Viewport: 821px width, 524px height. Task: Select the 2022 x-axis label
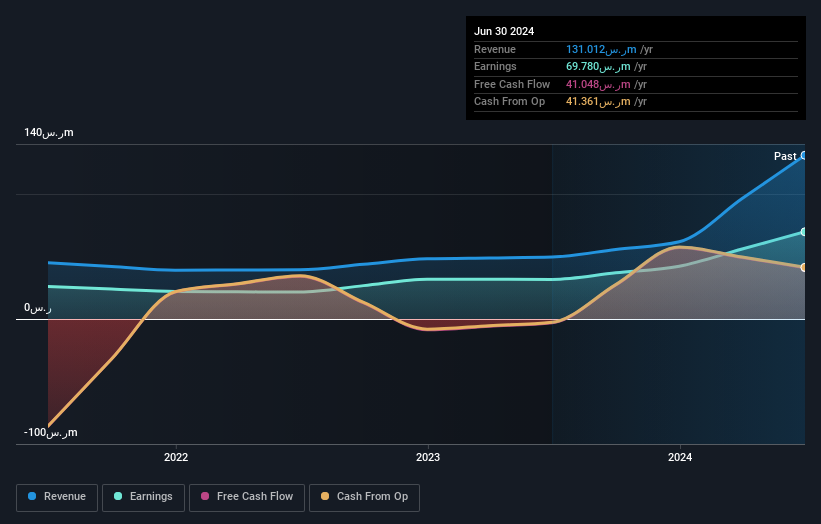[176, 458]
